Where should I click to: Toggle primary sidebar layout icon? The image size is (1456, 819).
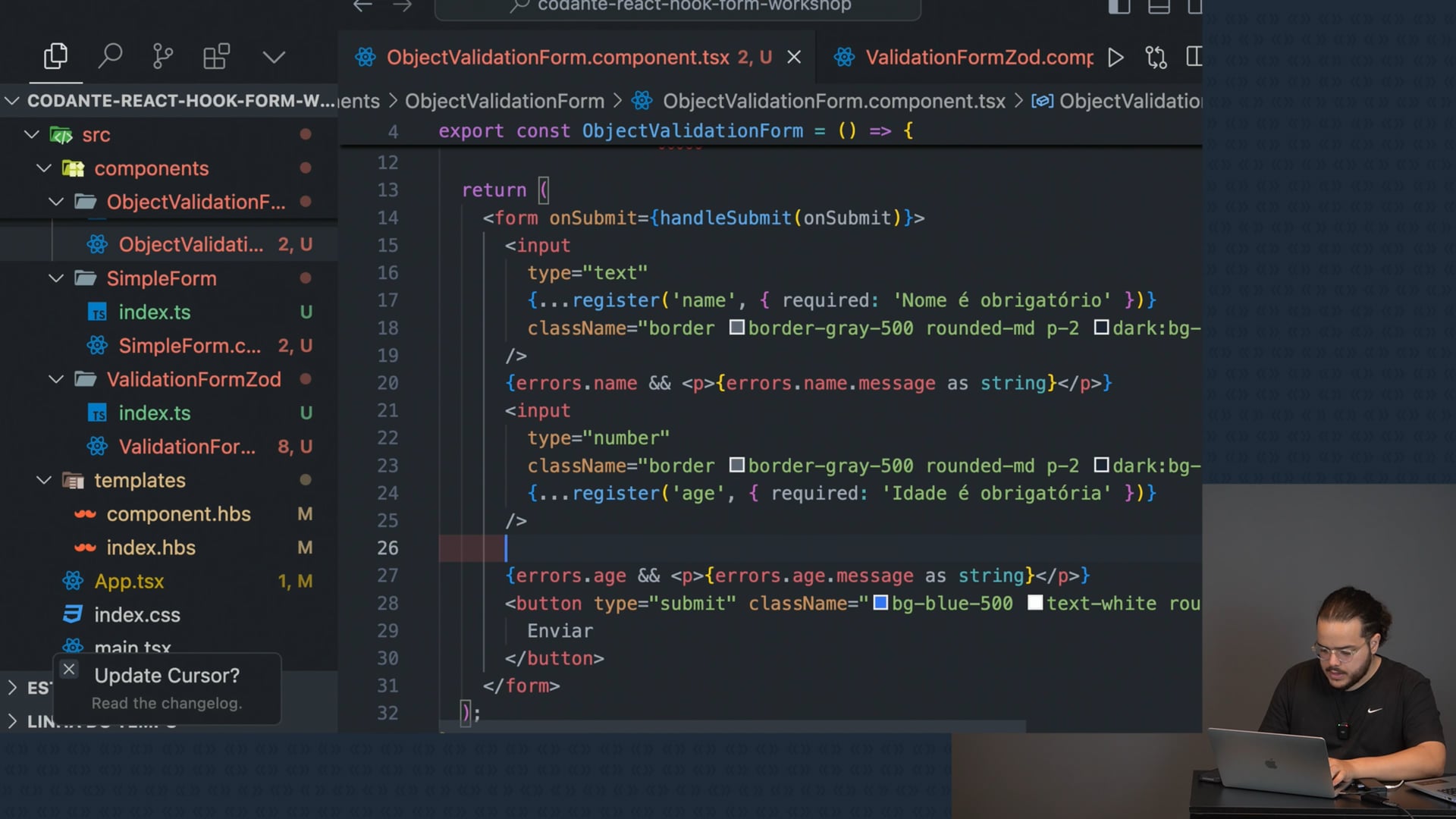[1119, 7]
